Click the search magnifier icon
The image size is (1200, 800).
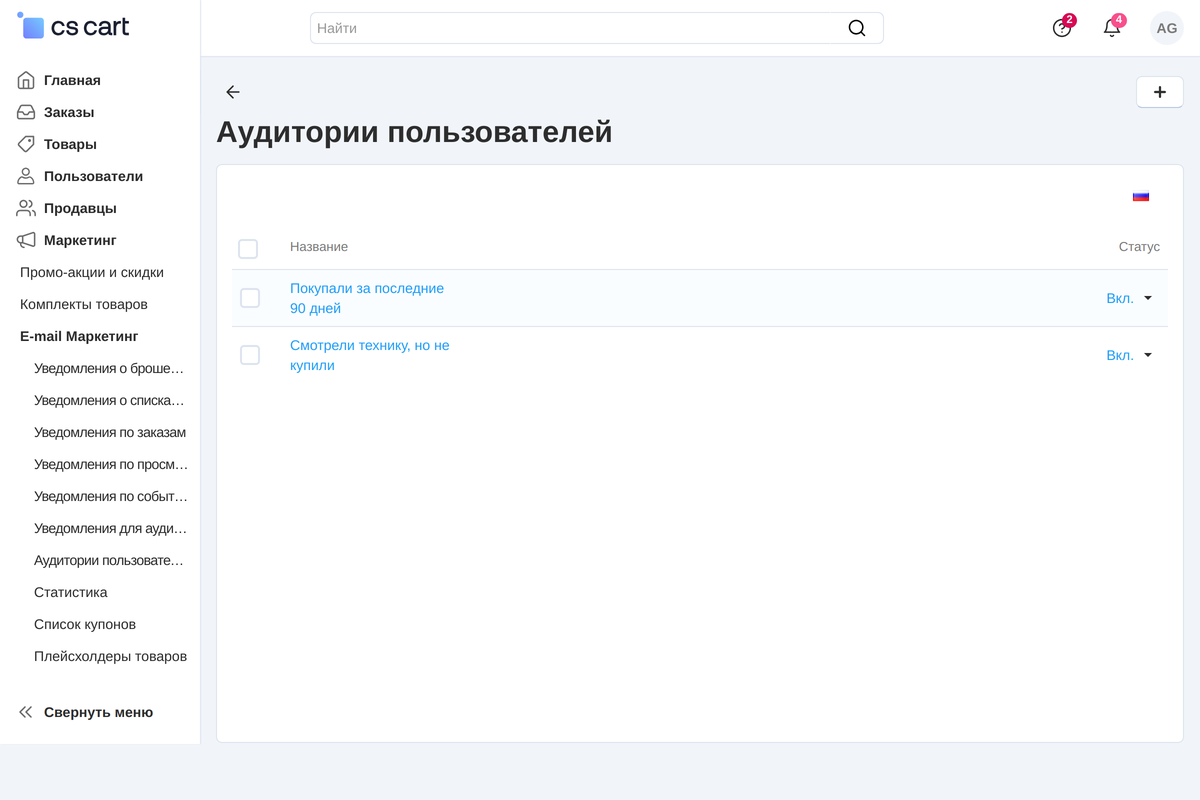(x=857, y=28)
